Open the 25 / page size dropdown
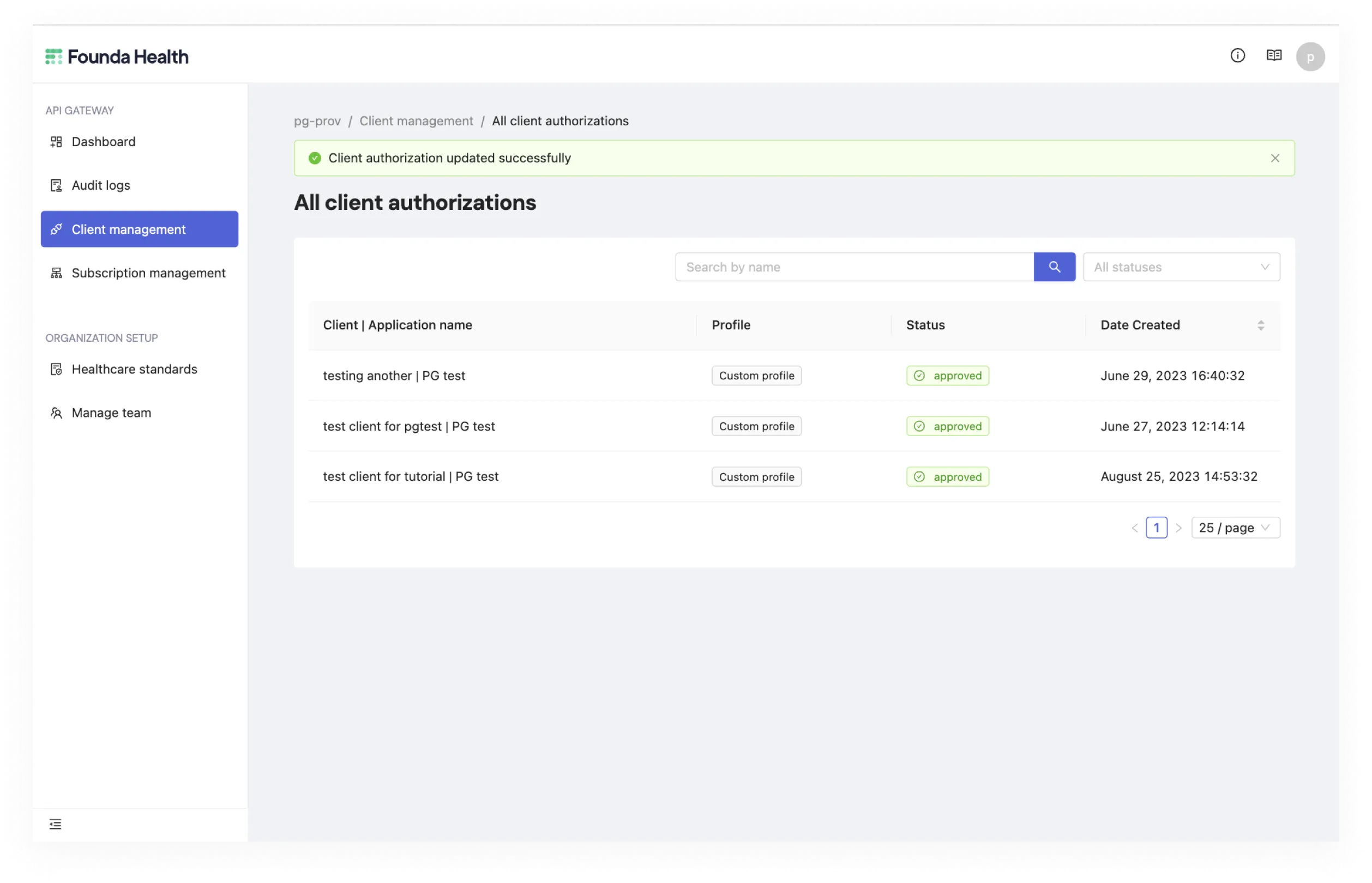1372x883 pixels. [1235, 528]
